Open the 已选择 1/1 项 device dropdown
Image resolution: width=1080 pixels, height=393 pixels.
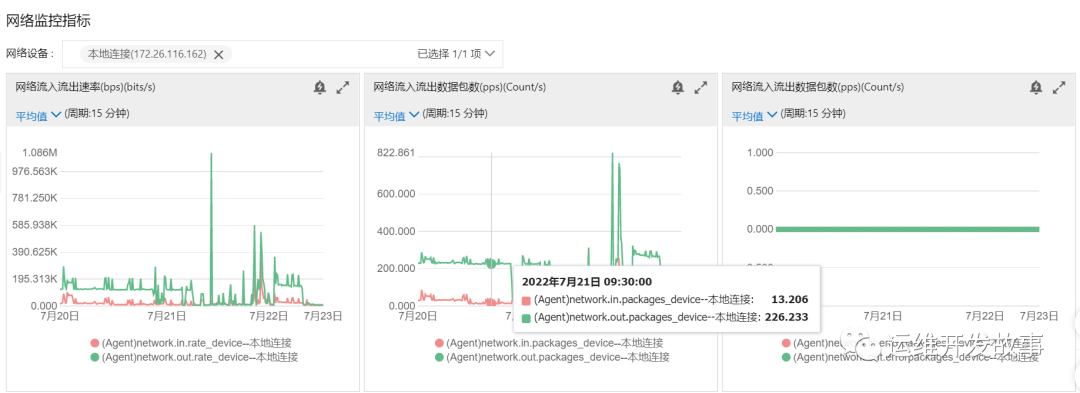[x=456, y=53]
